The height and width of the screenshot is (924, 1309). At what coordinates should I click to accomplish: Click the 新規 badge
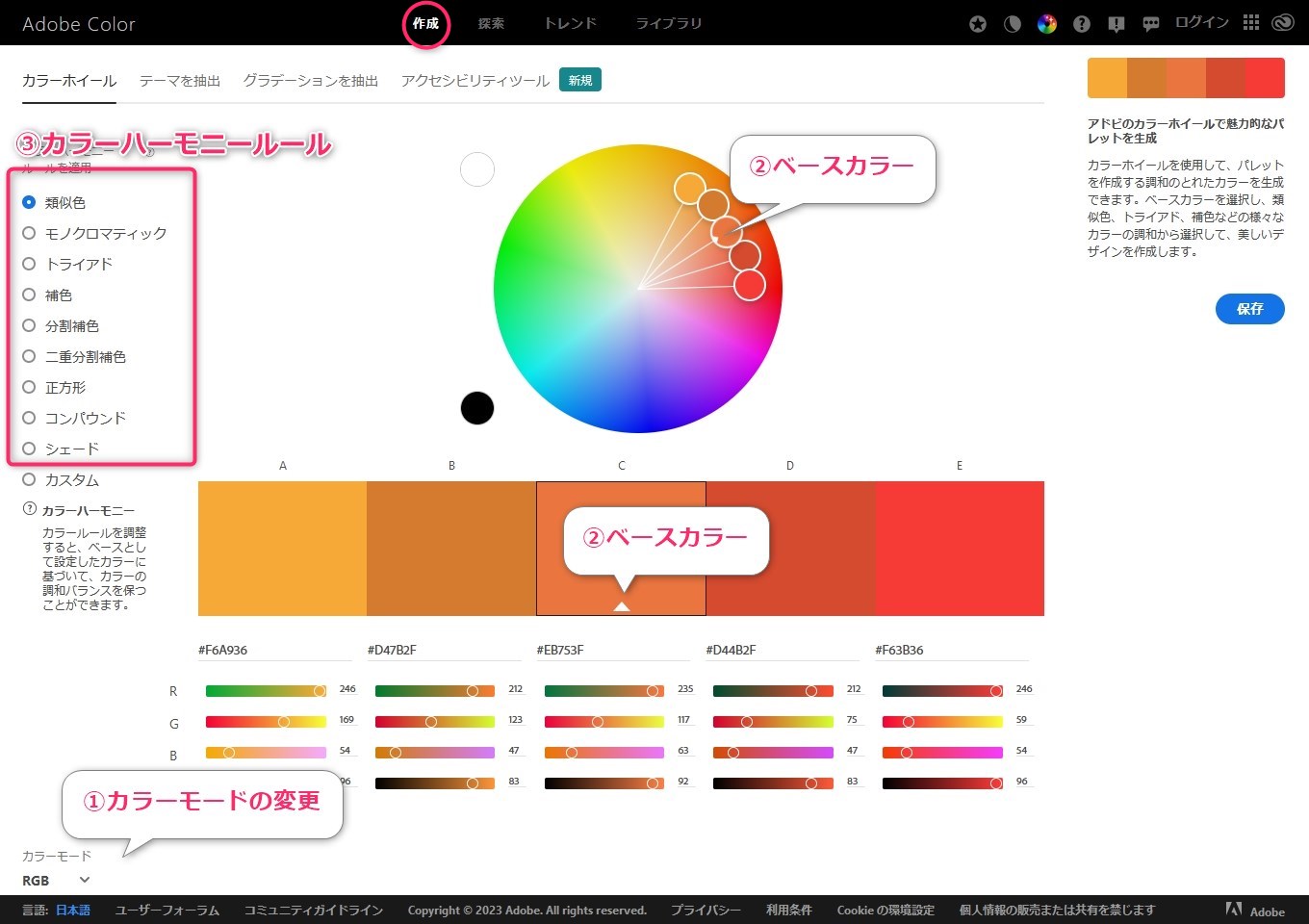coord(580,80)
